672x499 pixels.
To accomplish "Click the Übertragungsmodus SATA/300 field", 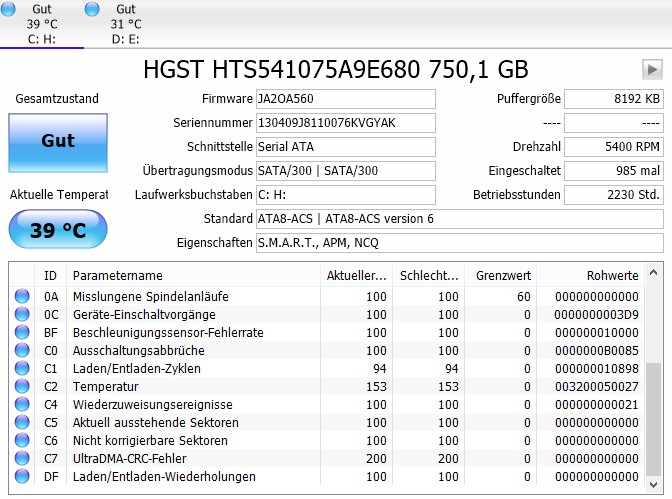I will tap(345, 171).
